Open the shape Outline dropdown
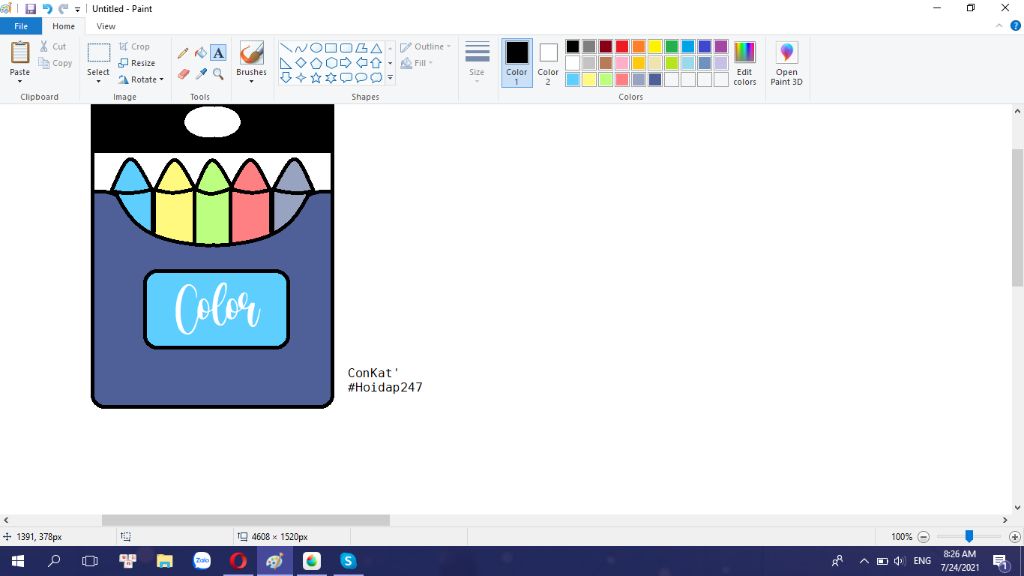1024x576 pixels. (426, 46)
